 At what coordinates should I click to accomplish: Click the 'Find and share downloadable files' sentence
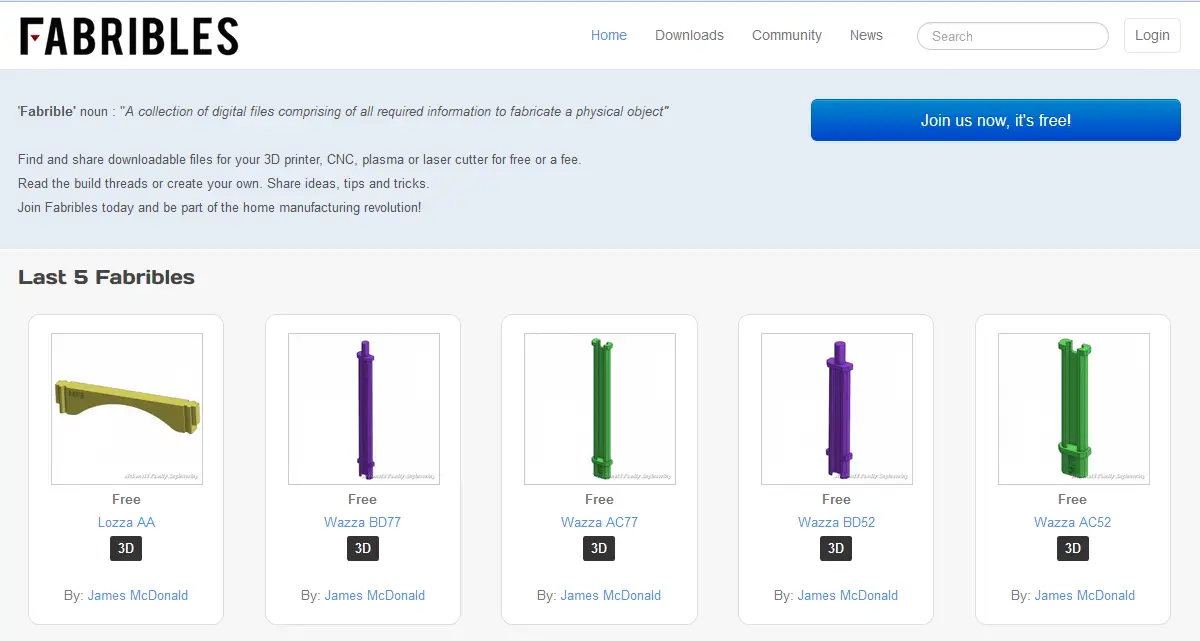tap(299, 159)
